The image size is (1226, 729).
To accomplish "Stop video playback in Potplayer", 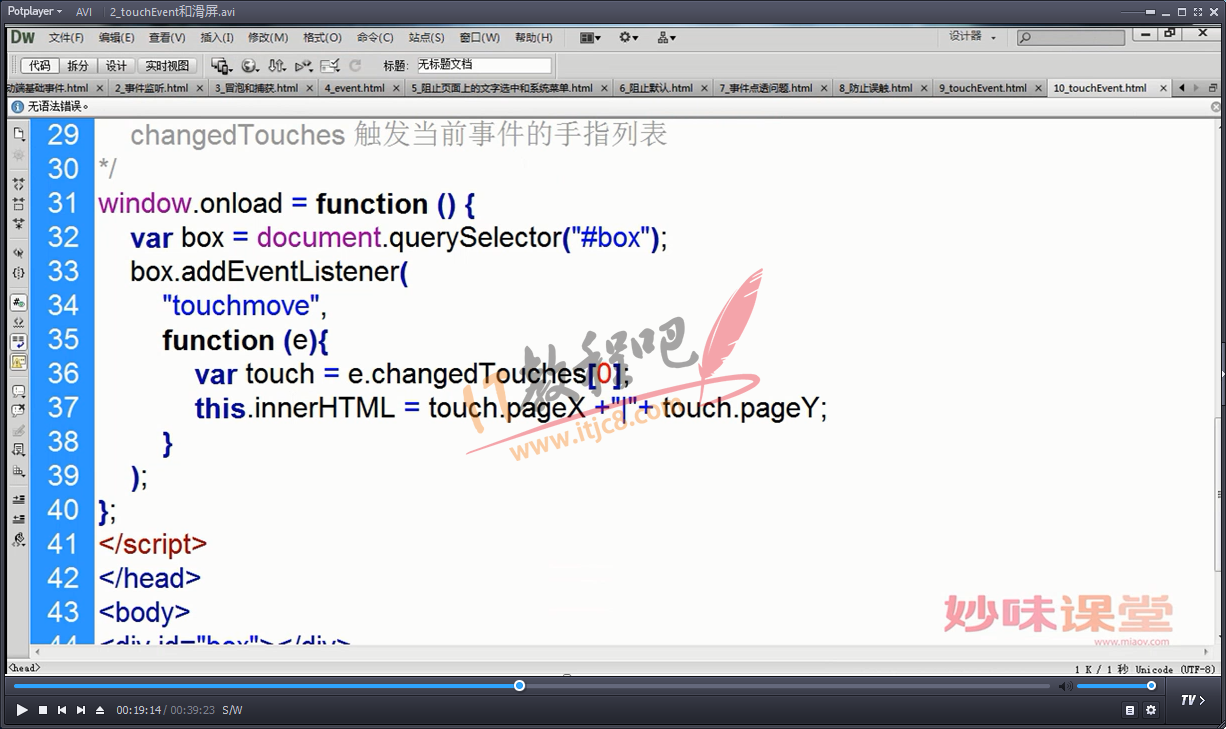I will click(43, 710).
